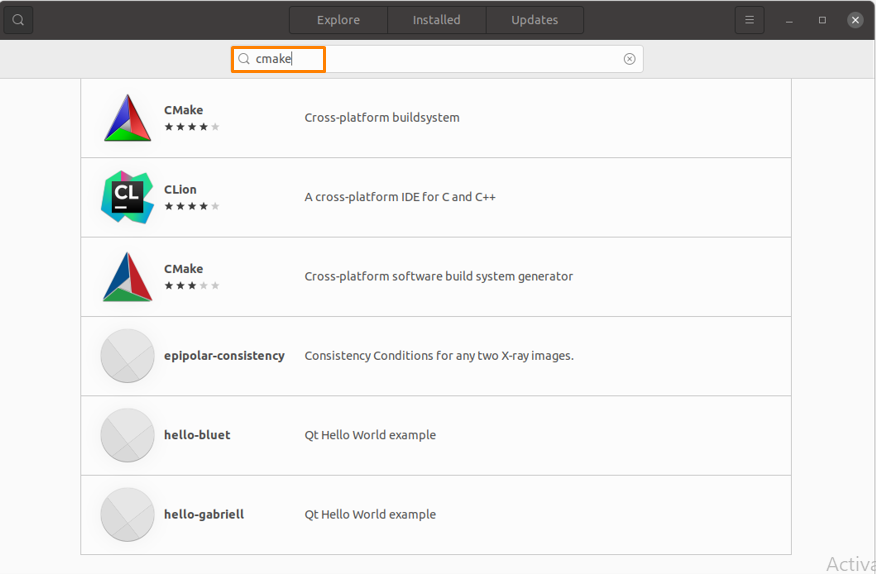Switch to the Updates tab

pyautogui.click(x=535, y=20)
